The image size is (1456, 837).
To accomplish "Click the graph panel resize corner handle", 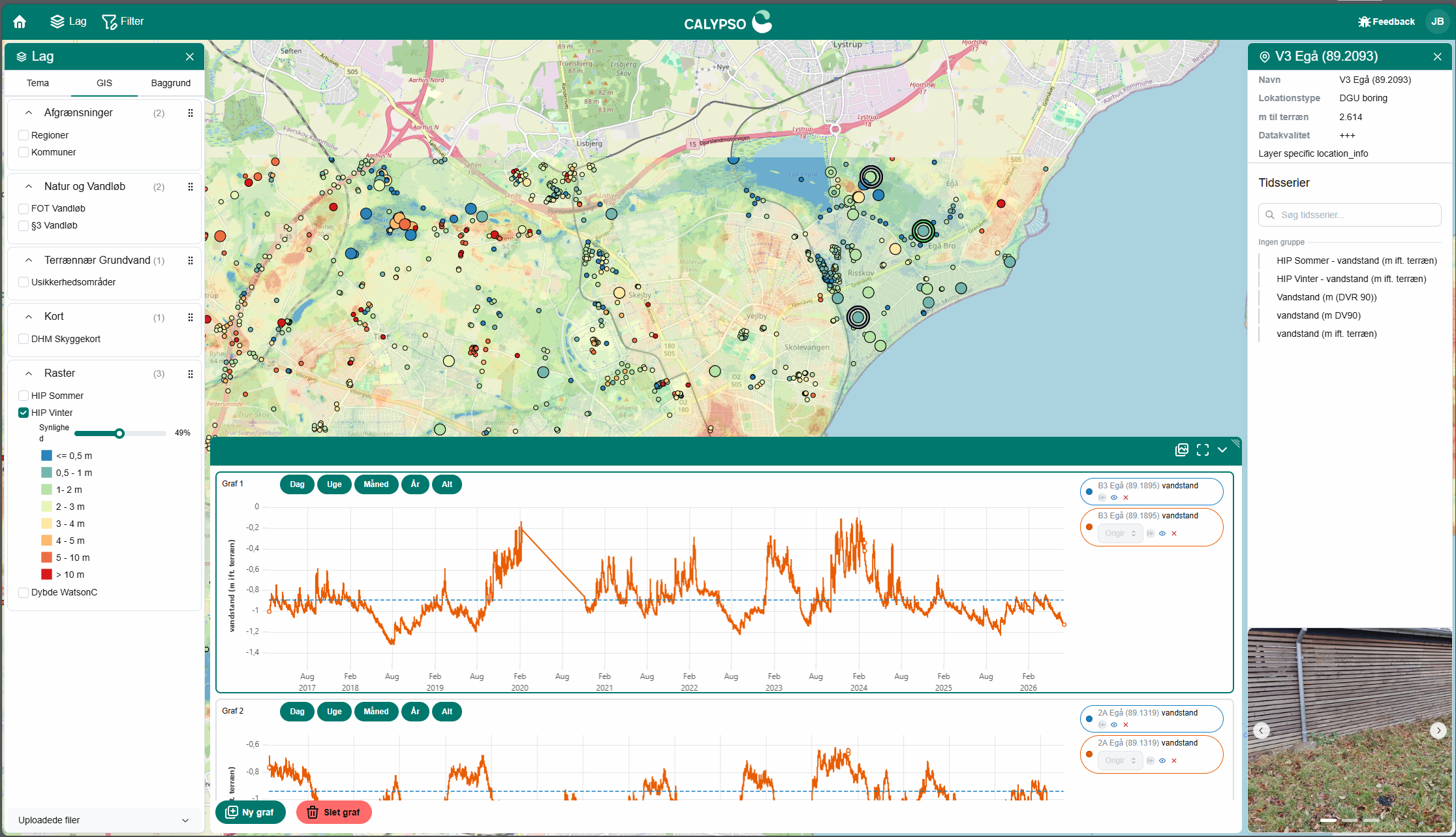I will 1235,443.
